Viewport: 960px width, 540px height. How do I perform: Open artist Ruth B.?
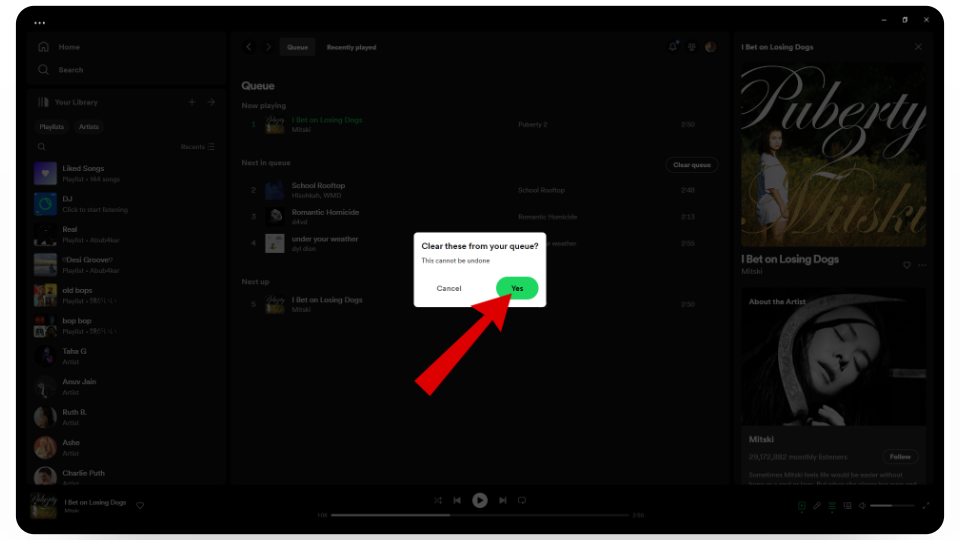click(126, 418)
